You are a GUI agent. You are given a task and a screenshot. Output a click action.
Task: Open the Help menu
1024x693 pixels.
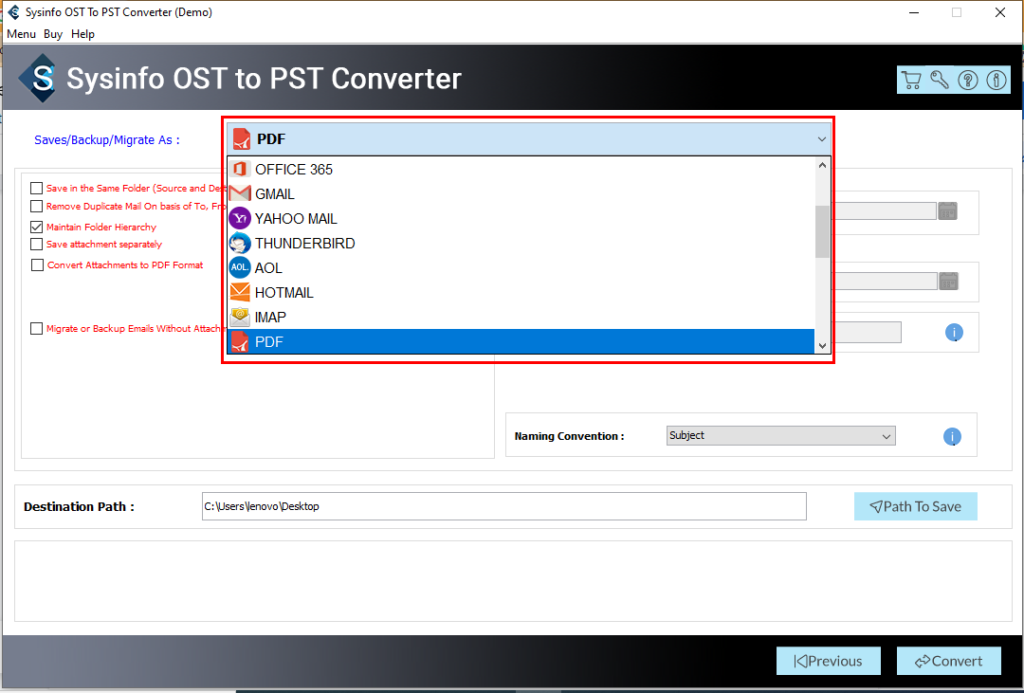tap(83, 34)
